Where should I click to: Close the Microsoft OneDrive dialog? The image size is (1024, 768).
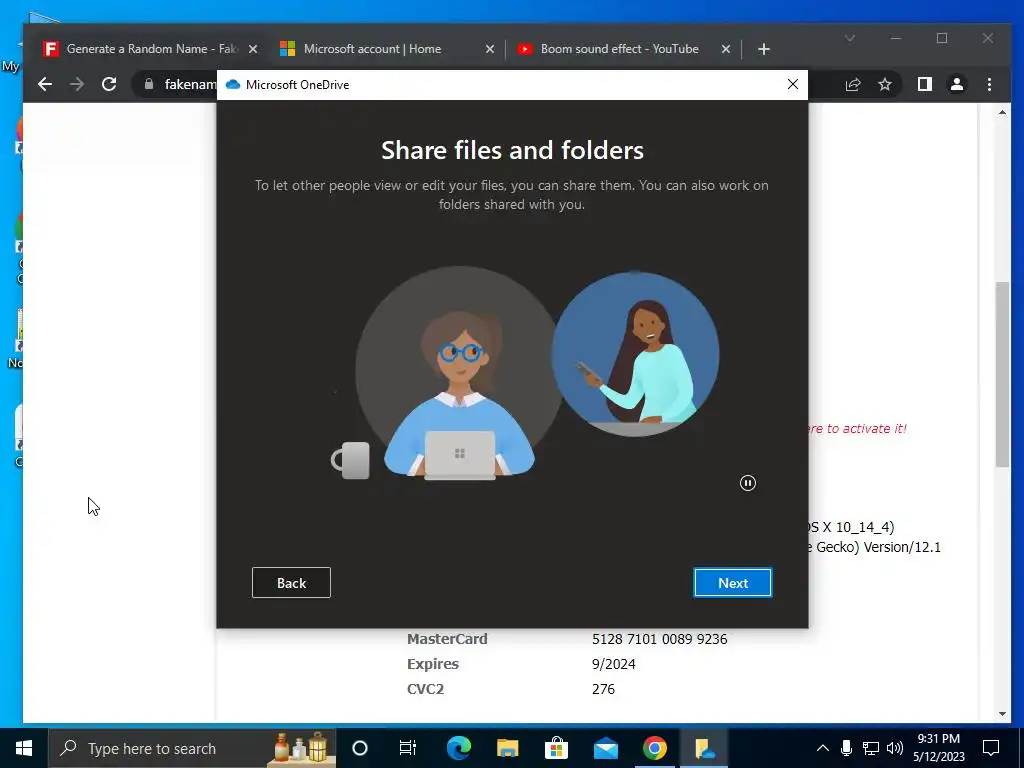pyautogui.click(x=793, y=84)
